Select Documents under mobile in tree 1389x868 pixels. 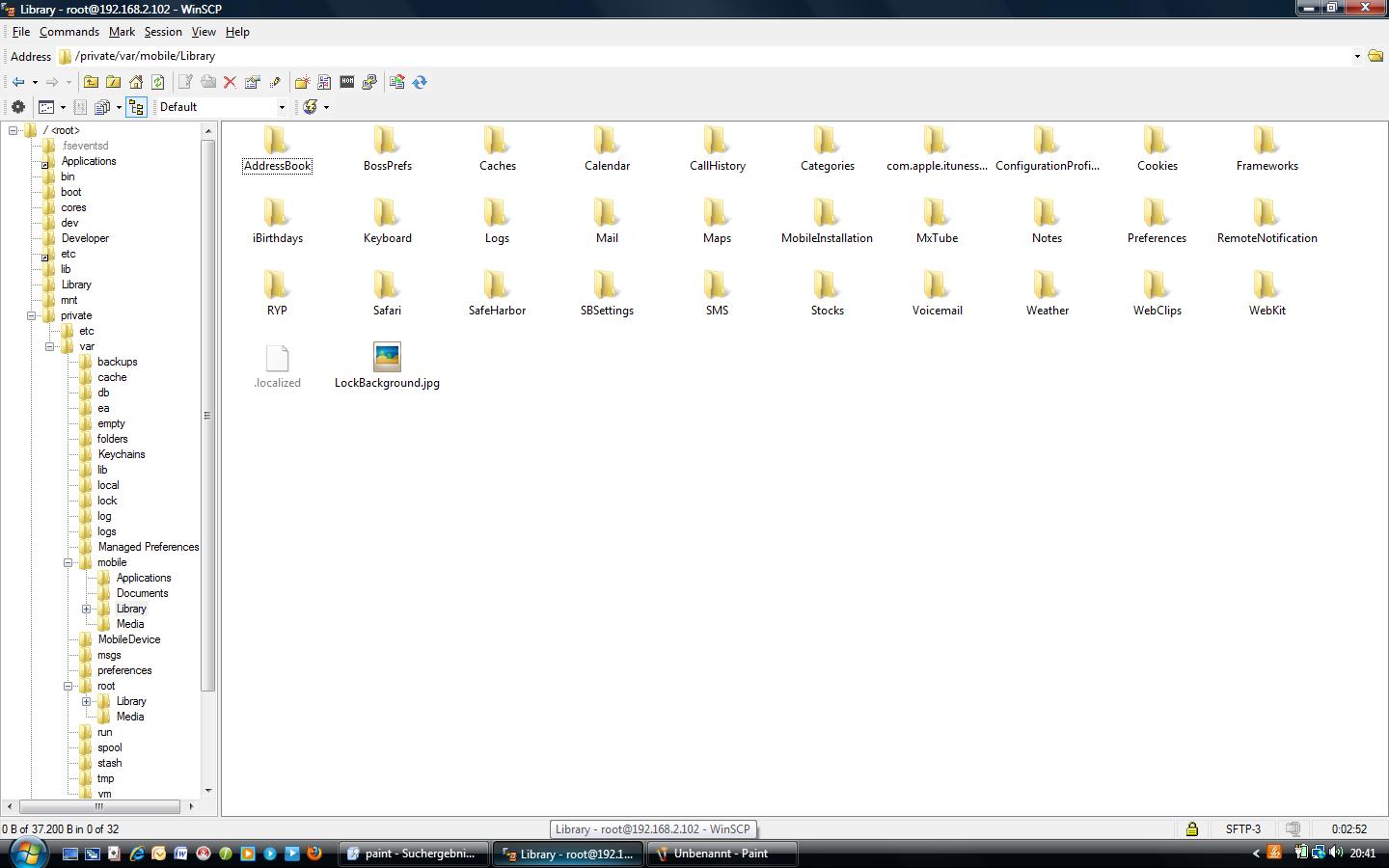142,593
